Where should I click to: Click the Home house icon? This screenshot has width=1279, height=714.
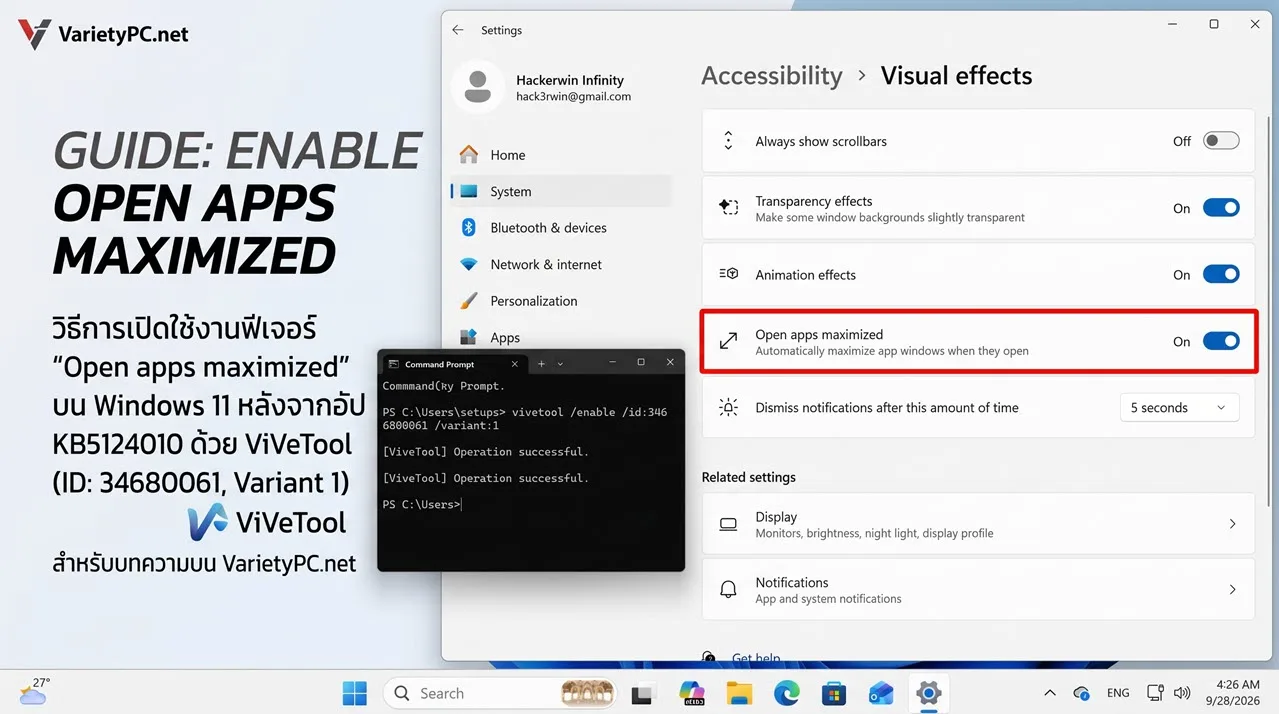coord(468,155)
